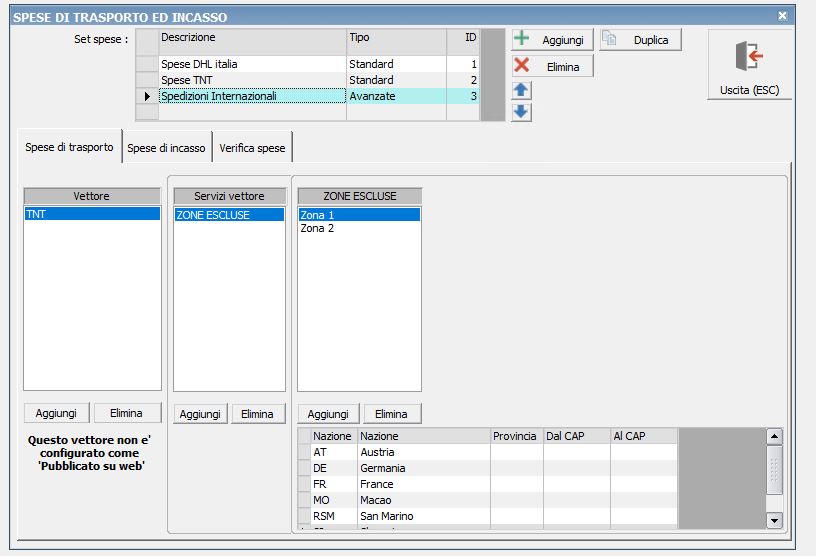This screenshot has width=816, height=556.
Task: Click the Provincia cell for Germania
Action: click(x=517, y=468)
